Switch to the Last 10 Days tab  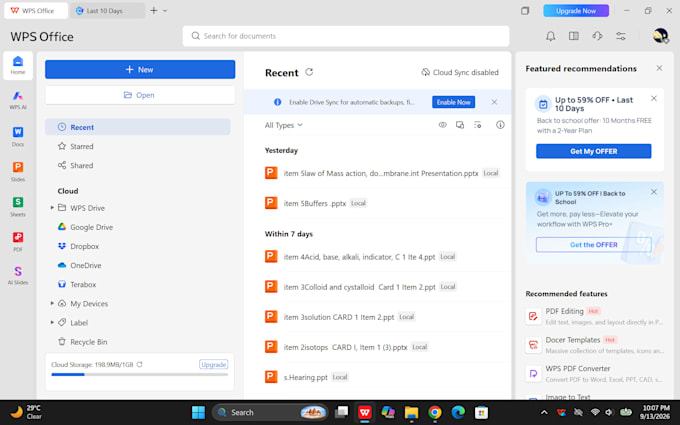(108, 11)
